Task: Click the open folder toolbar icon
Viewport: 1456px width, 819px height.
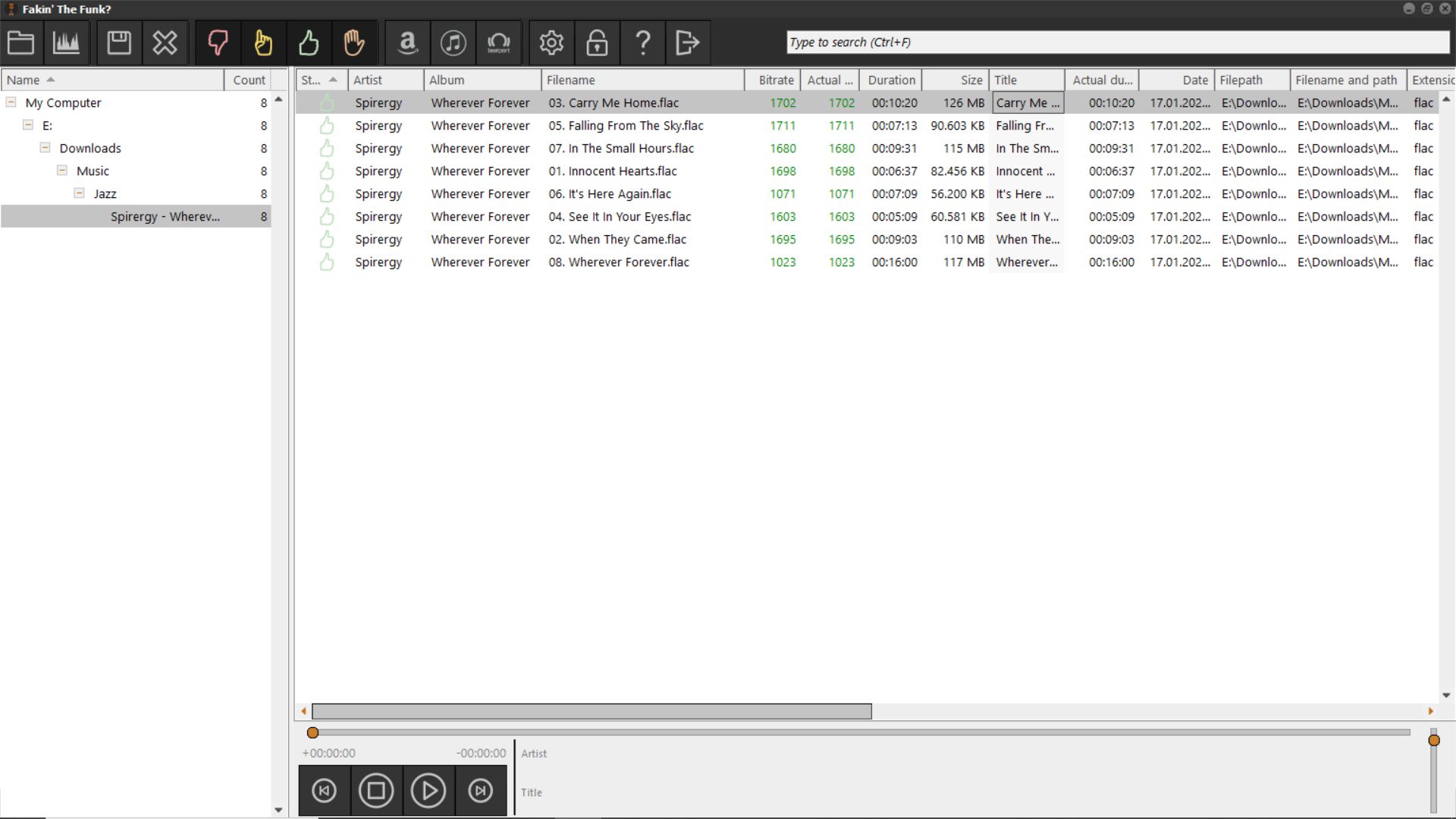Action: coord(21,42)
